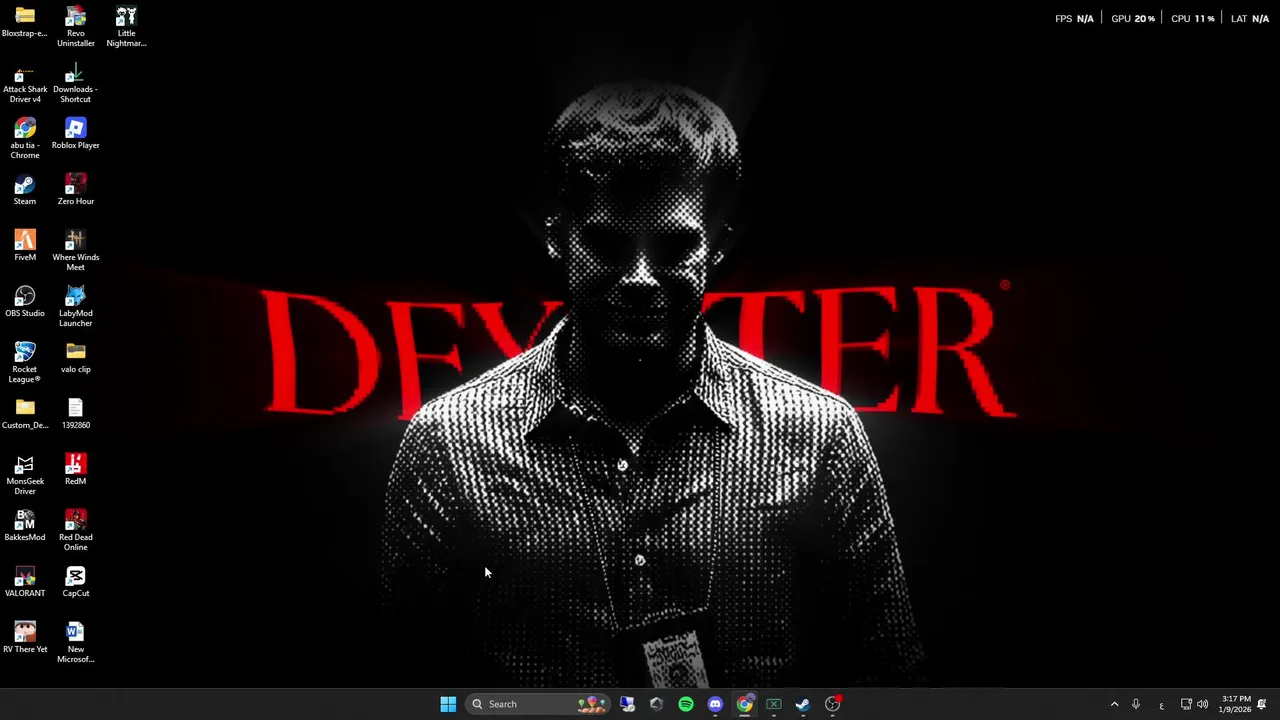The height and width of the screenshot is (720, 1280).
Task: Click the LAT N/A overlay reading
Action: click(x=1250, y=18)
